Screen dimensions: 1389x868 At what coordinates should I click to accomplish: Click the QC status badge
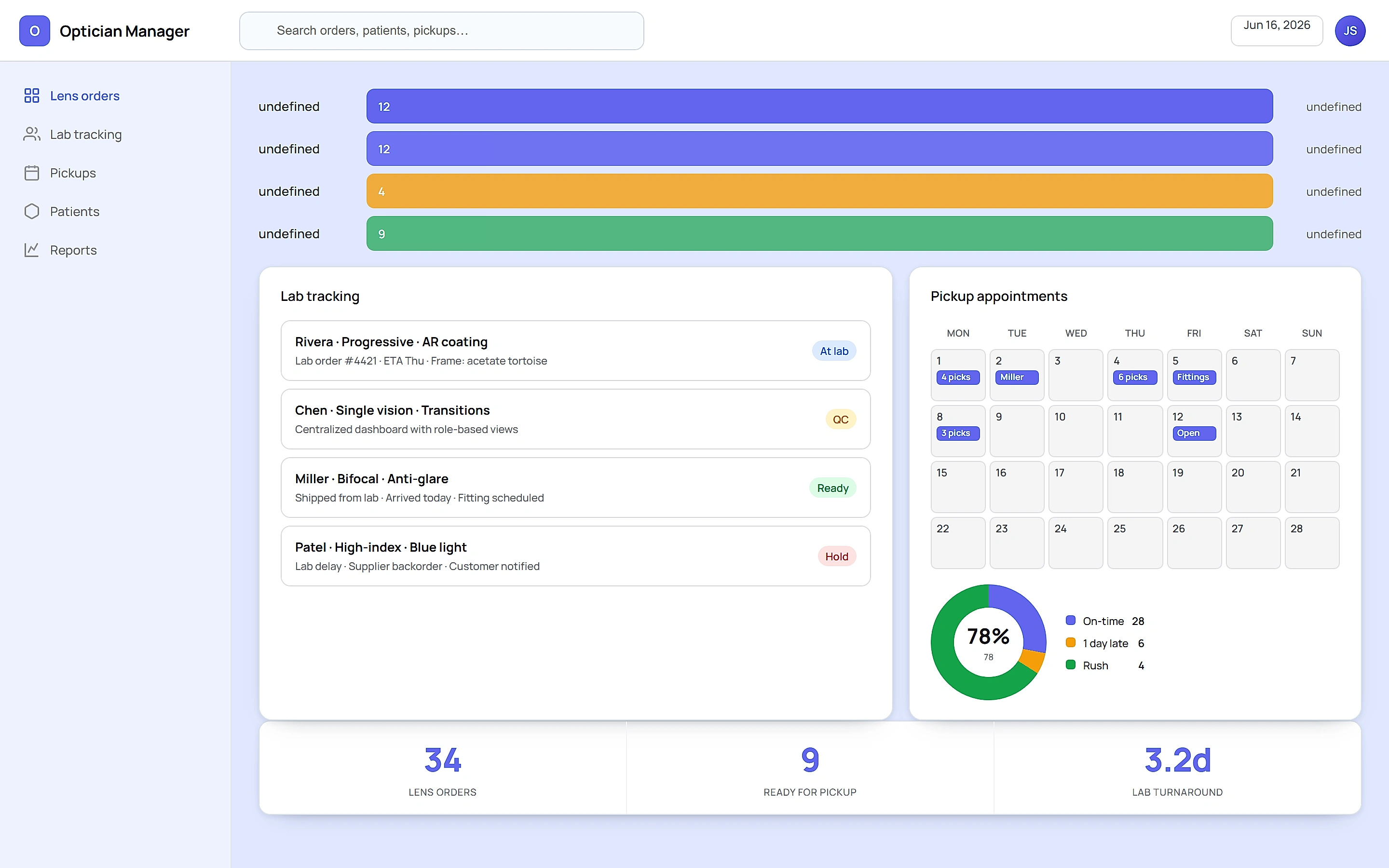click(840, 419)
